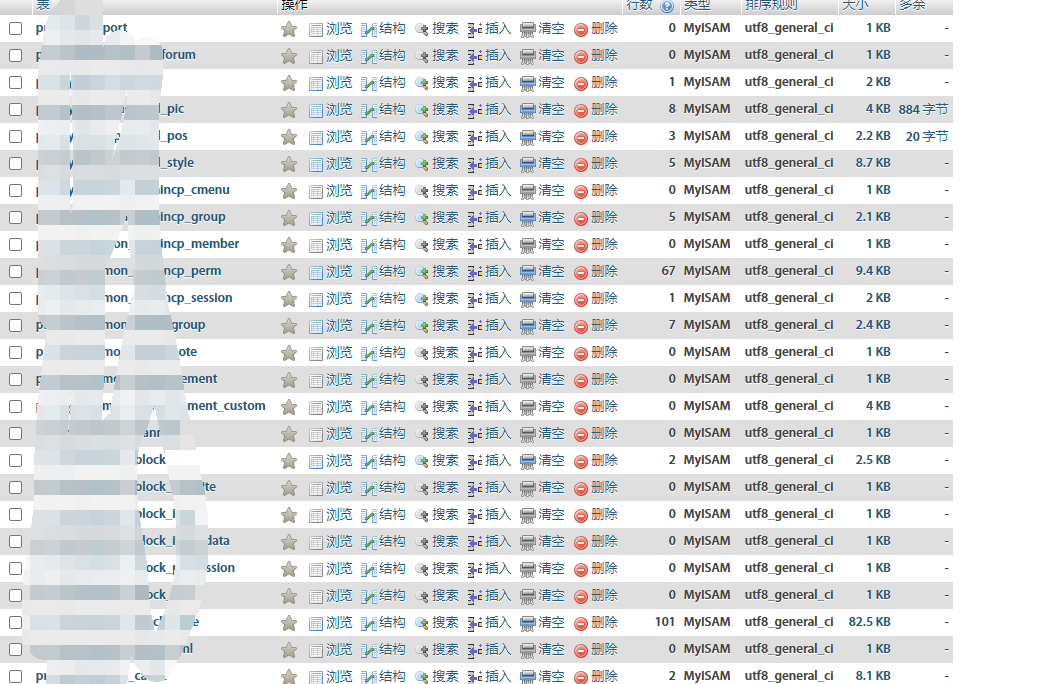Check the box for the _pic table row
This screenshot has height=684, width=1037.
(x=15, y=109)
